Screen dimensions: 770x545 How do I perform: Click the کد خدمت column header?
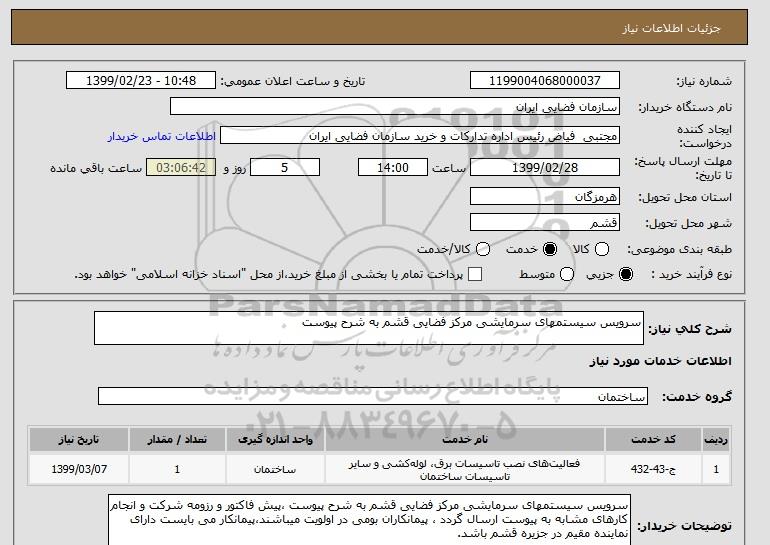click(653, 439)
